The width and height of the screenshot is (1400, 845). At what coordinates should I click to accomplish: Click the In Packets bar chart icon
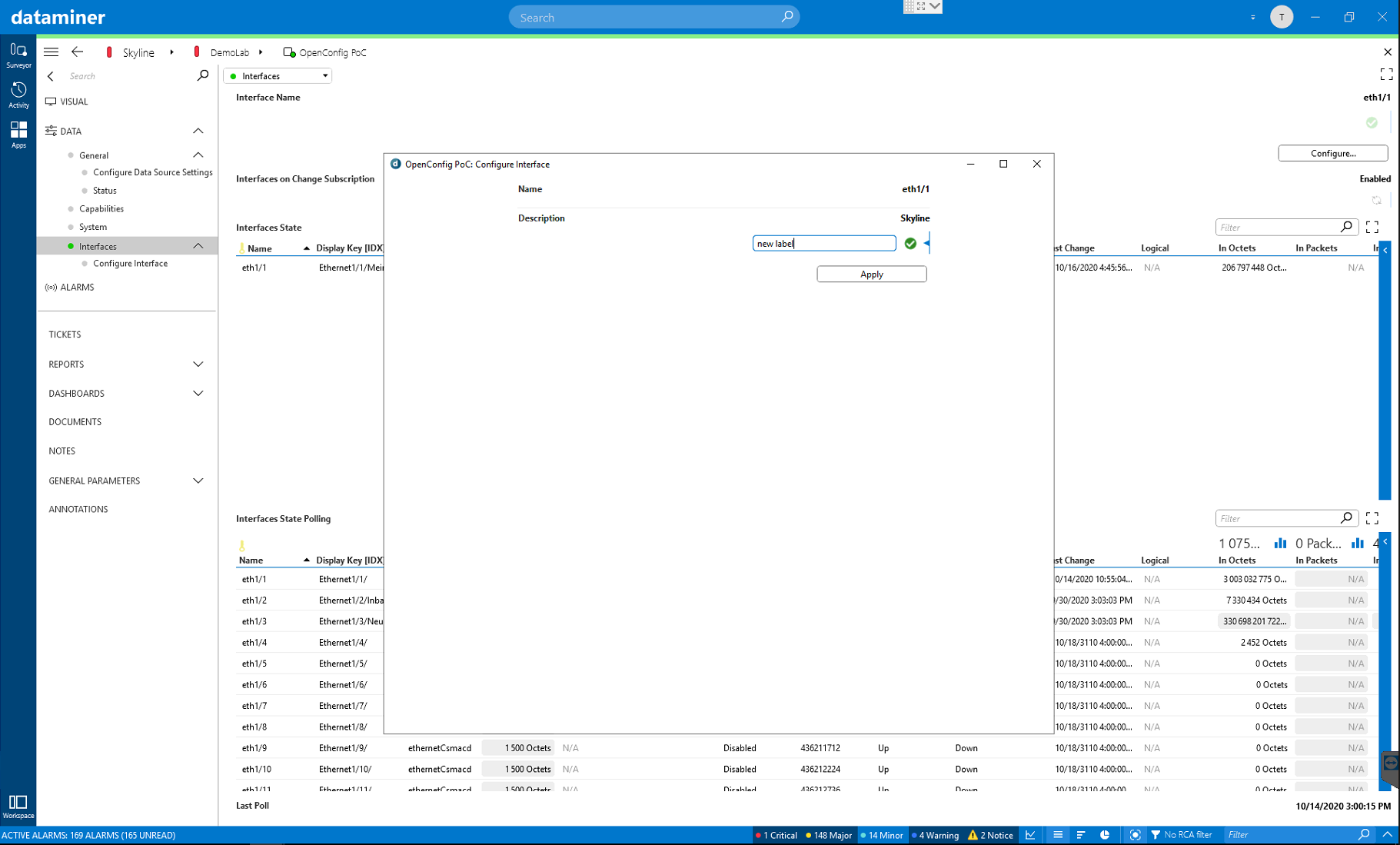(1358, 544)
